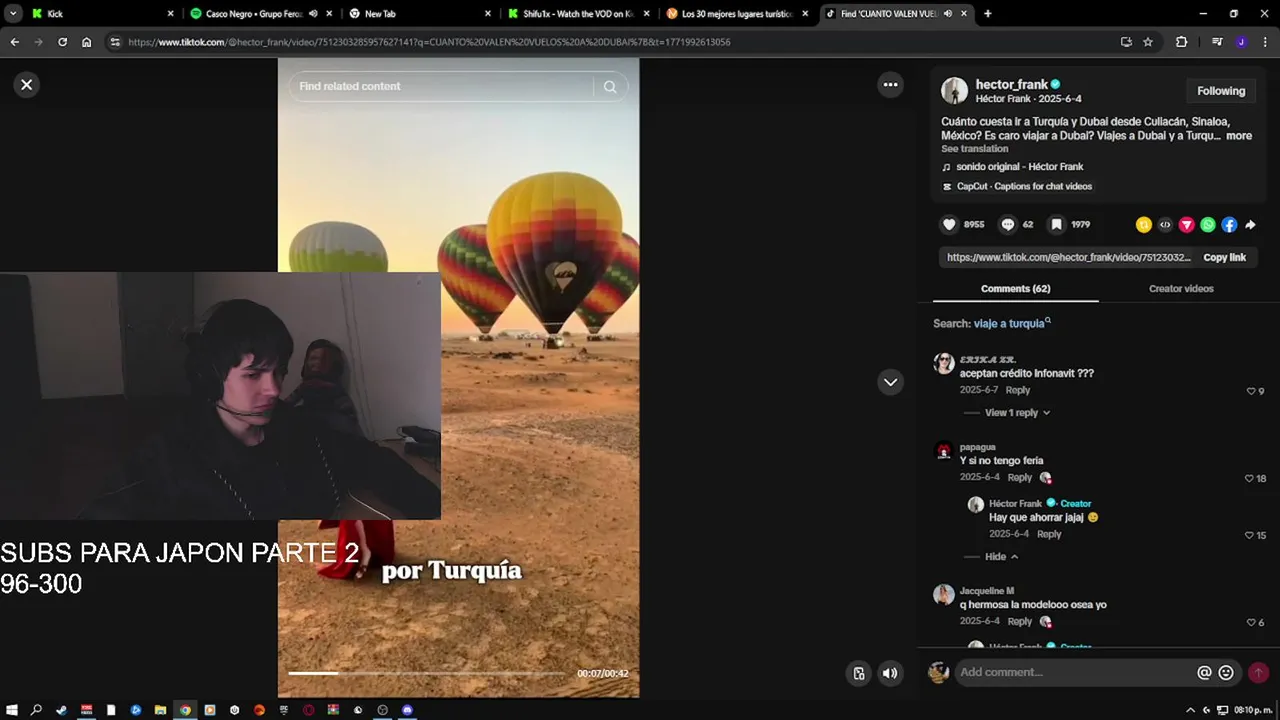Get embed code with embed icon
This screenshot has height=720, width=1280.
pos(1165,225)
